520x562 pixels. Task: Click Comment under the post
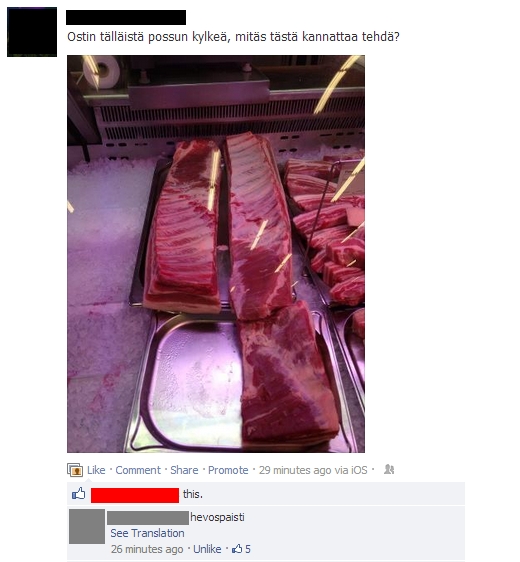[138, 470]
